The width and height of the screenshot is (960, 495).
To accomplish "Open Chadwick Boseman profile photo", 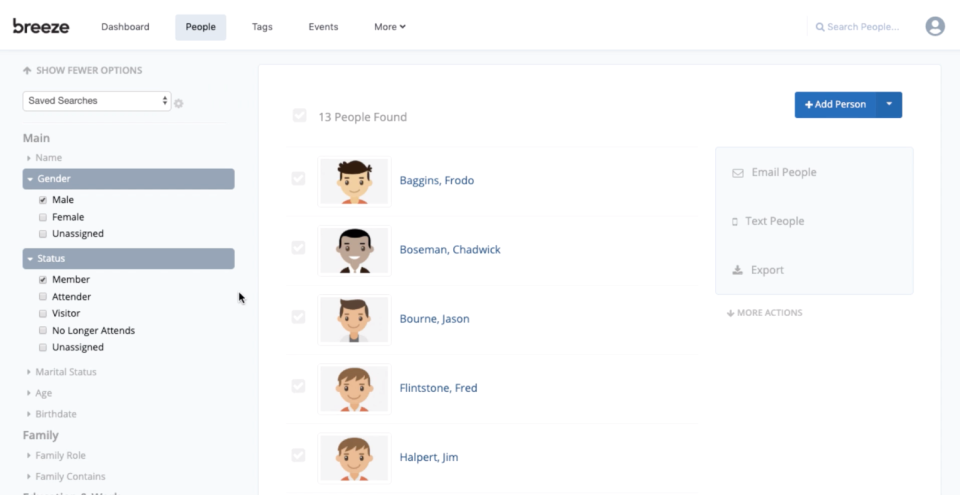I will (354, 251).
